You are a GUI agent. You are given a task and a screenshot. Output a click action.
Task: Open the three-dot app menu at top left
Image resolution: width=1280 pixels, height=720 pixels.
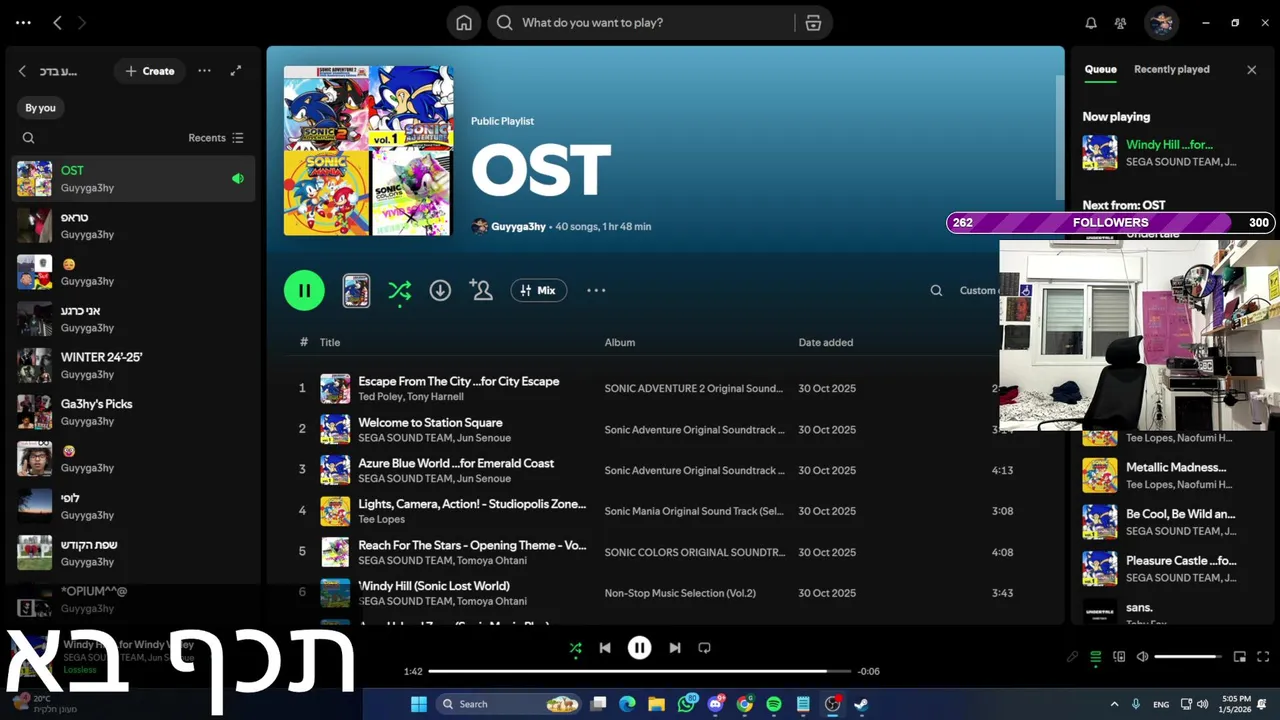tap(23, 23)
